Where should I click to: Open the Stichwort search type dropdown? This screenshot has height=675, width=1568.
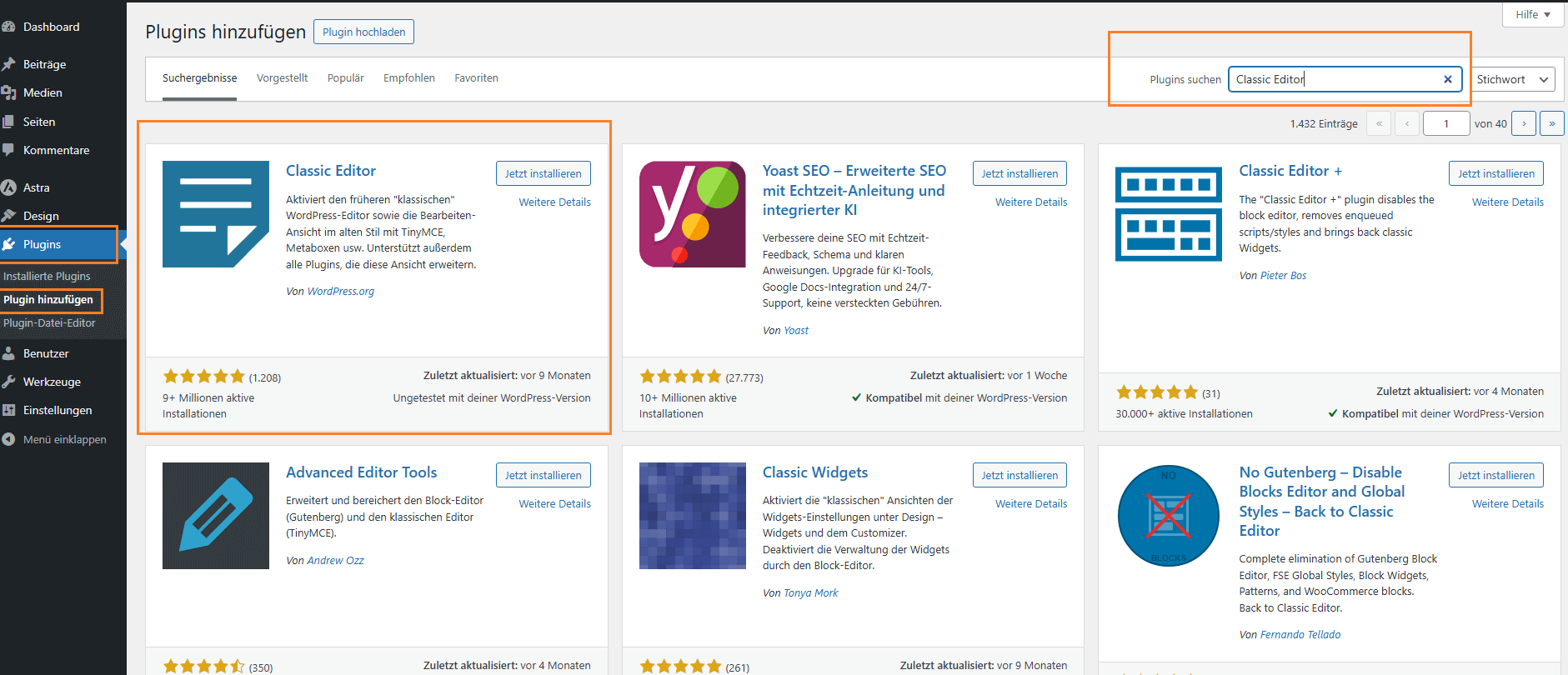click(1513, 79)
